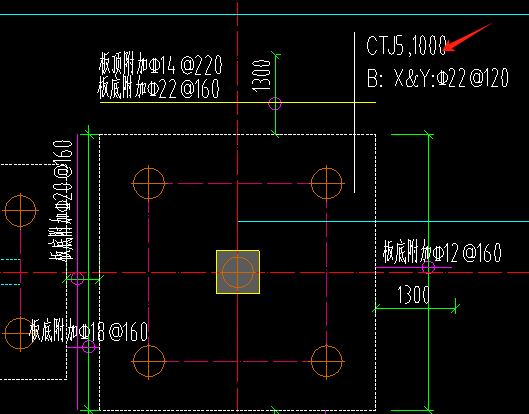Pick the magenta circle under 板底附加Φ18@160
This screenshot has height=414, width=529.
click(x=88, y=347)
